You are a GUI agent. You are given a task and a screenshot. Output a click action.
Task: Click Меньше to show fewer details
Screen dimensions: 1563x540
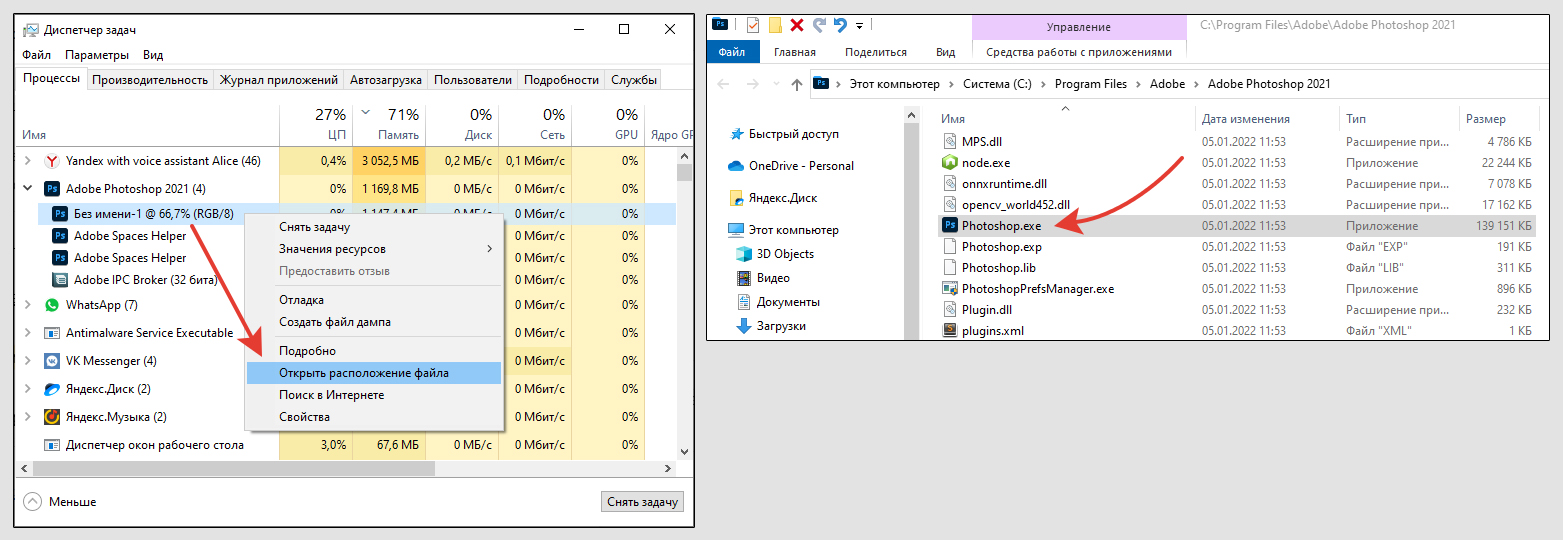60,502
